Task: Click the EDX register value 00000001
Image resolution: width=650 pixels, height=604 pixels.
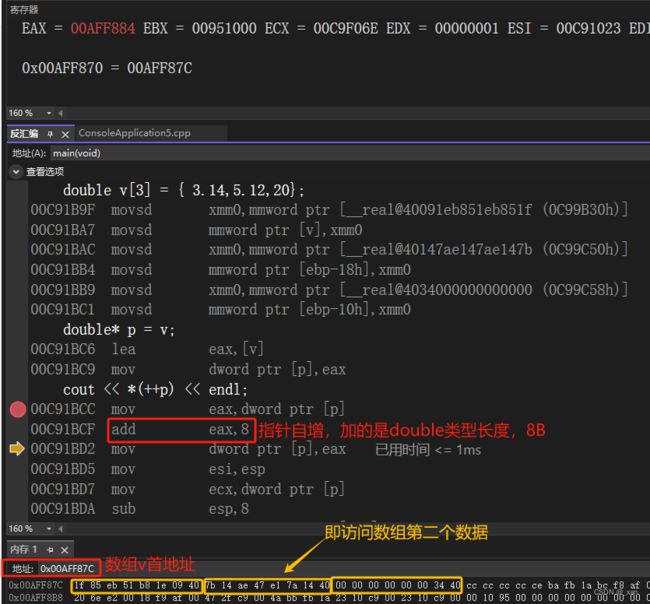Action: 466,29
